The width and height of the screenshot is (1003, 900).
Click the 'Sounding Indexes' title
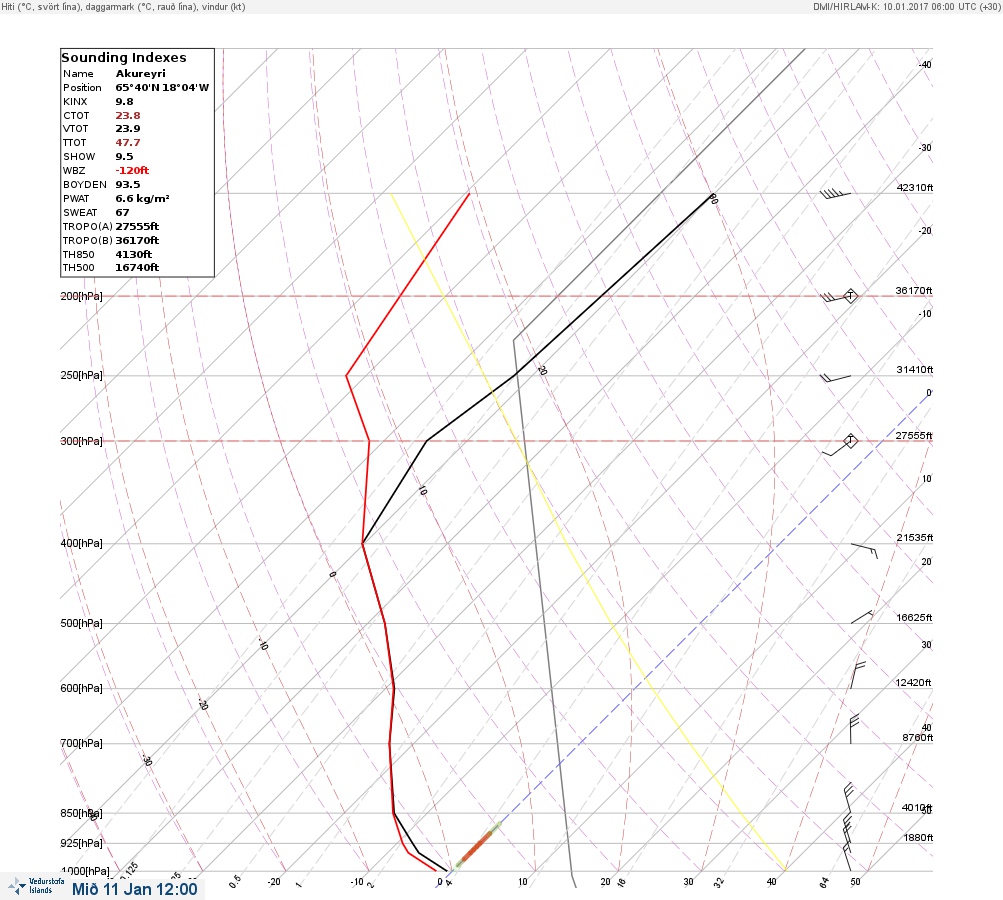point(123,58)
